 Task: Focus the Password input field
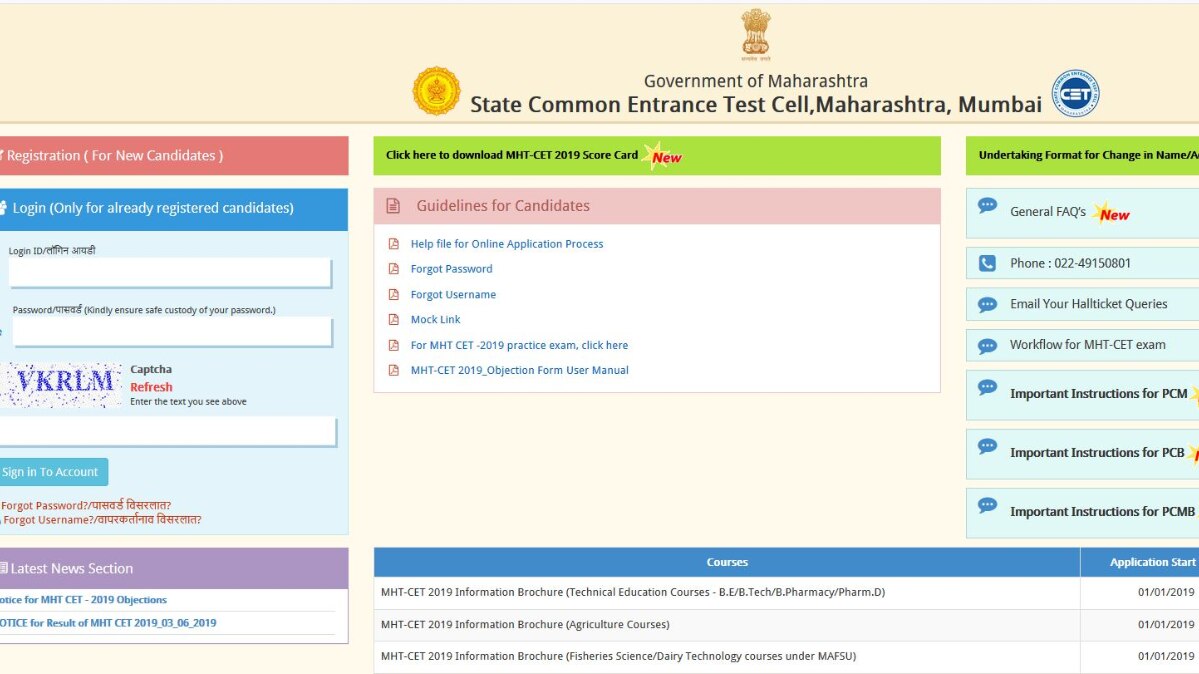pyautogui.click(x=171, y=332)
